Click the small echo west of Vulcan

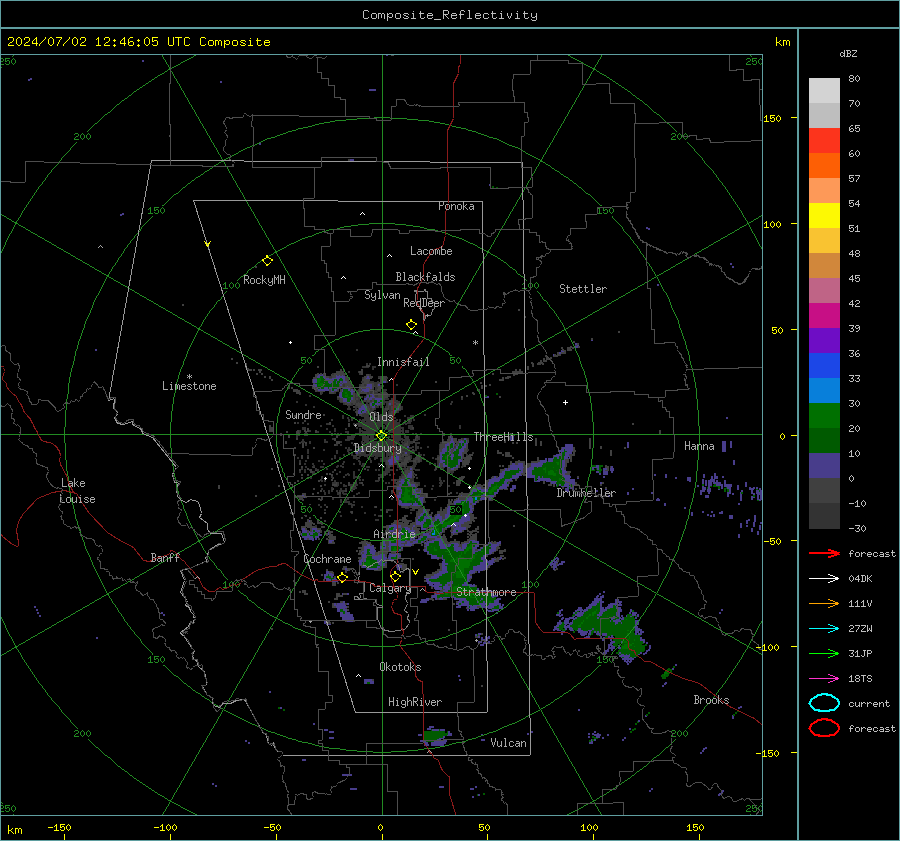coord(436,735)
